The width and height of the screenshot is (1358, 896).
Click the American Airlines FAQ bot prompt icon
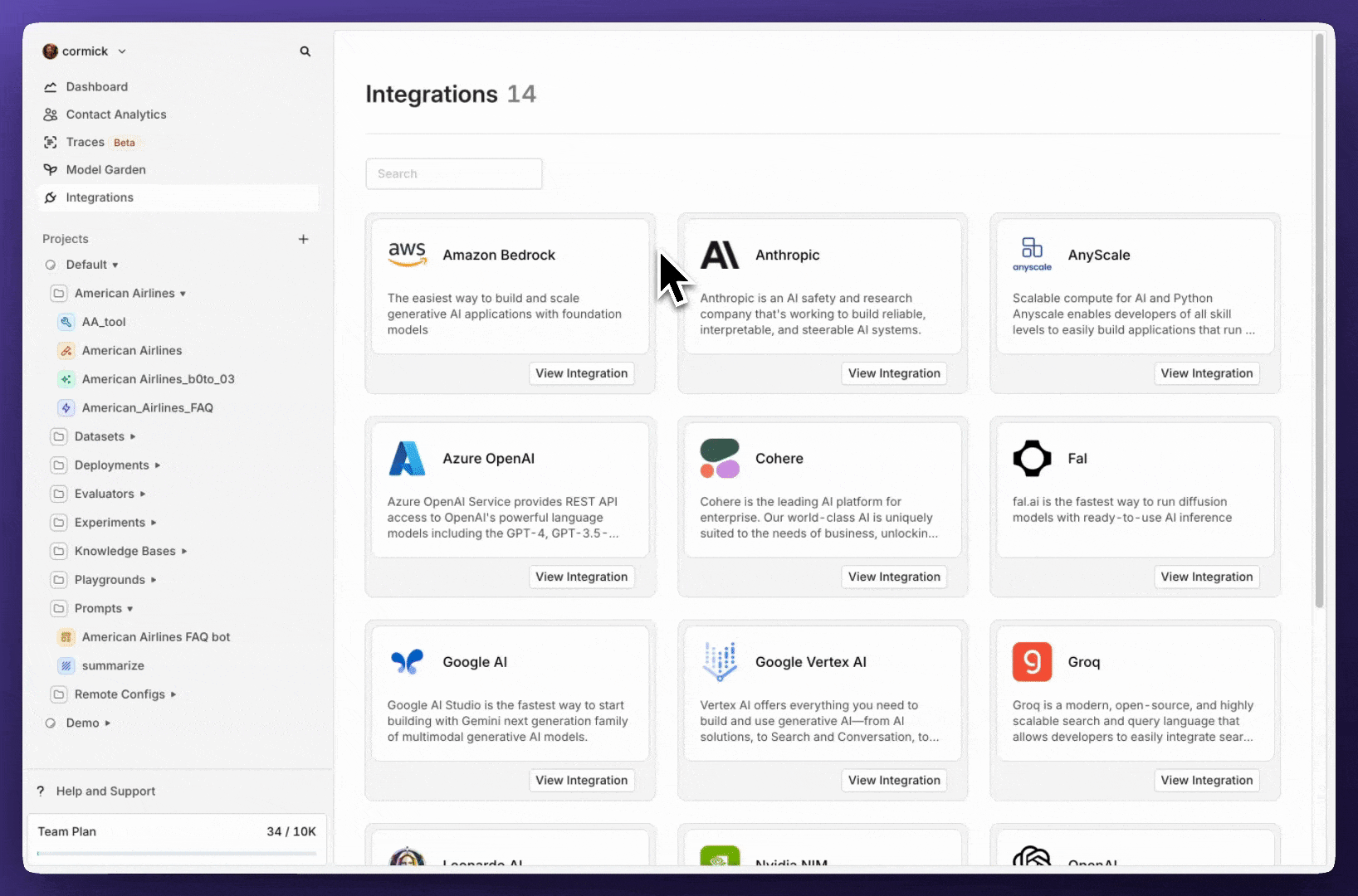coord(66,637)
